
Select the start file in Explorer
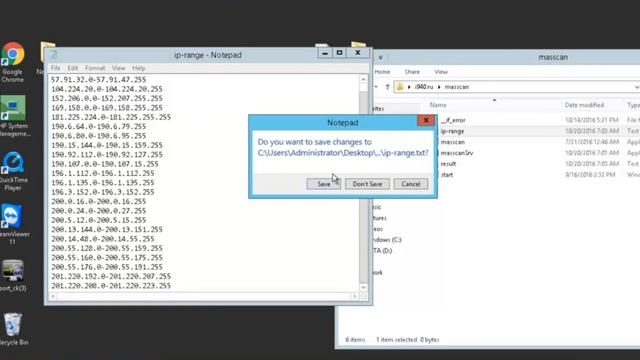click(x=447, y=175)
